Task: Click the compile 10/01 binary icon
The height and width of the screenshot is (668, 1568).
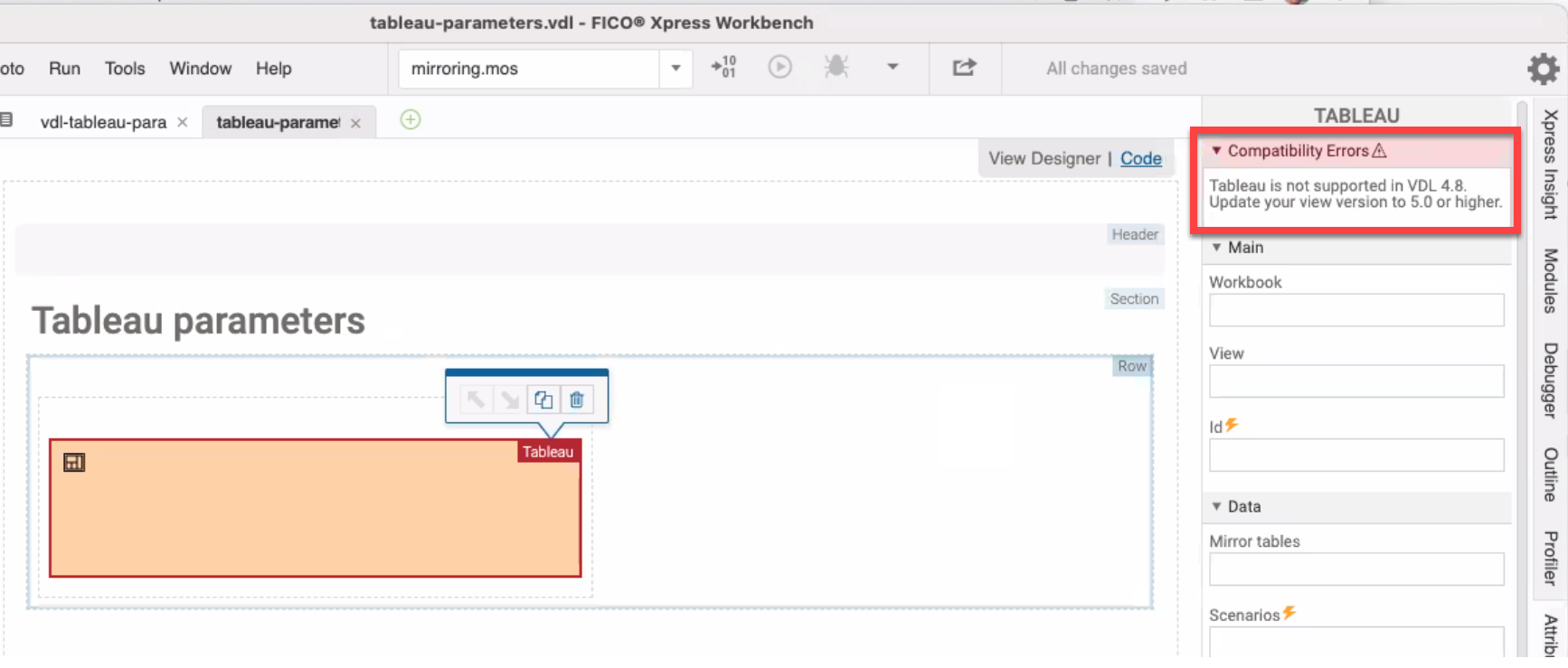Action: point(723,67)
